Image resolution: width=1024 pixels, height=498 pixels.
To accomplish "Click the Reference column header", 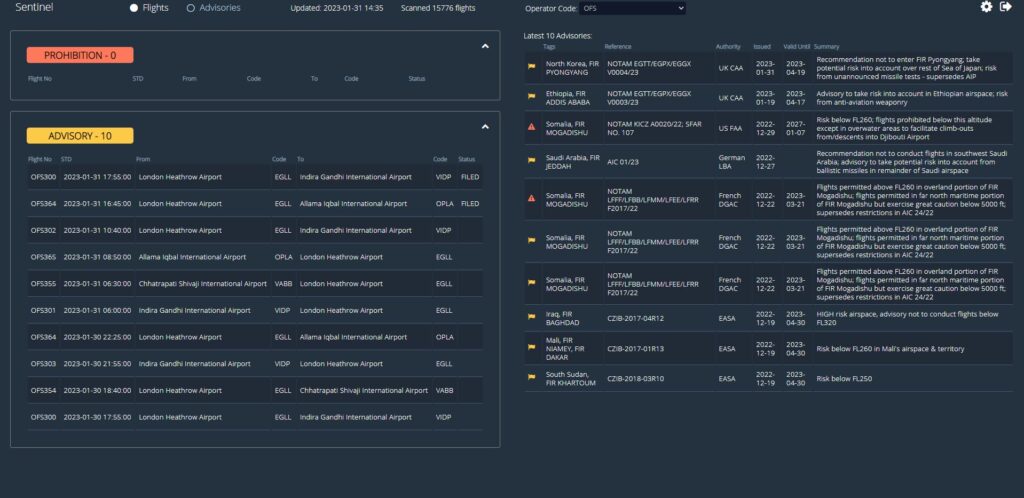I will point(618,47).
